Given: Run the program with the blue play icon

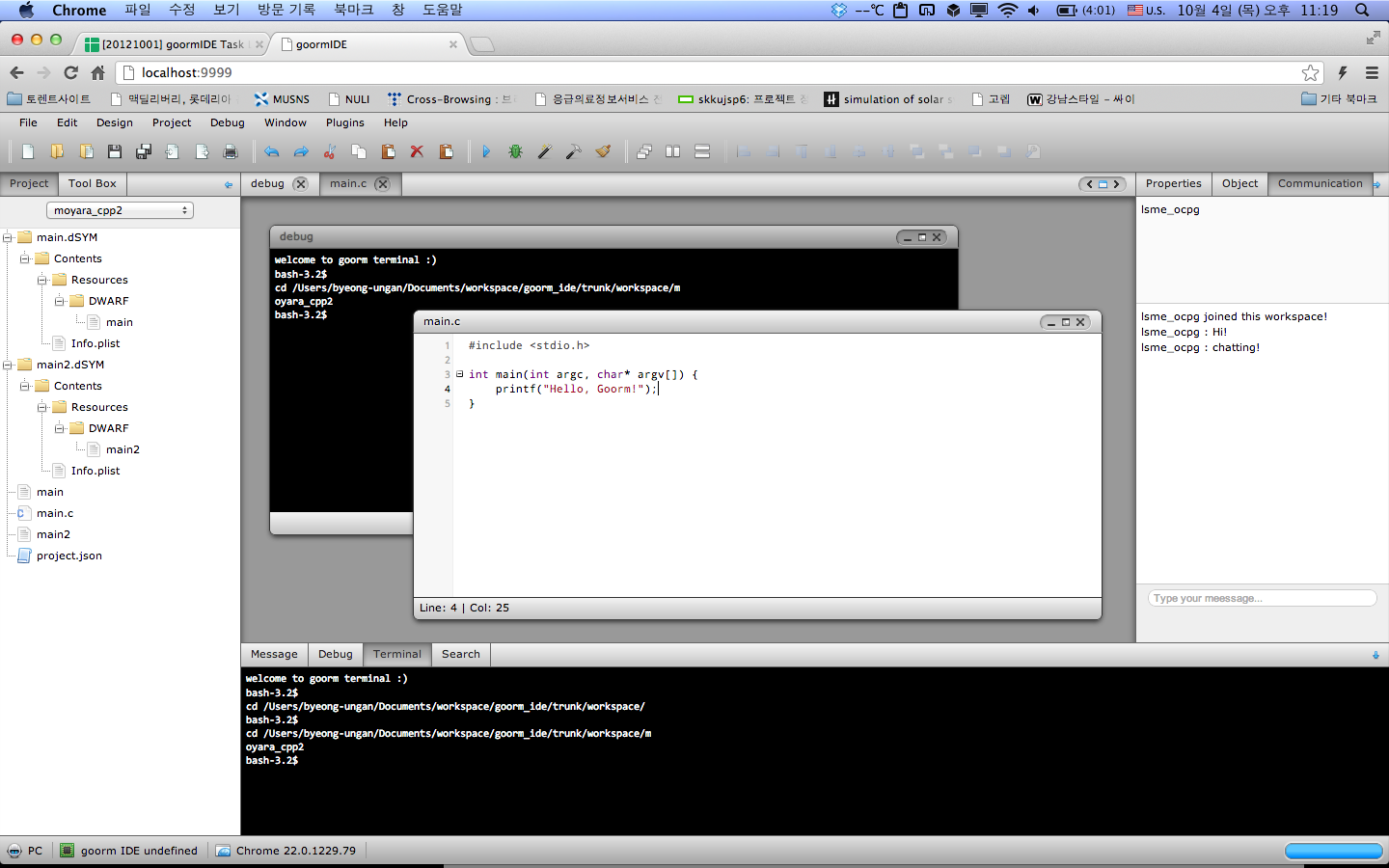Looking at the screenshot, I should [487, 151].
